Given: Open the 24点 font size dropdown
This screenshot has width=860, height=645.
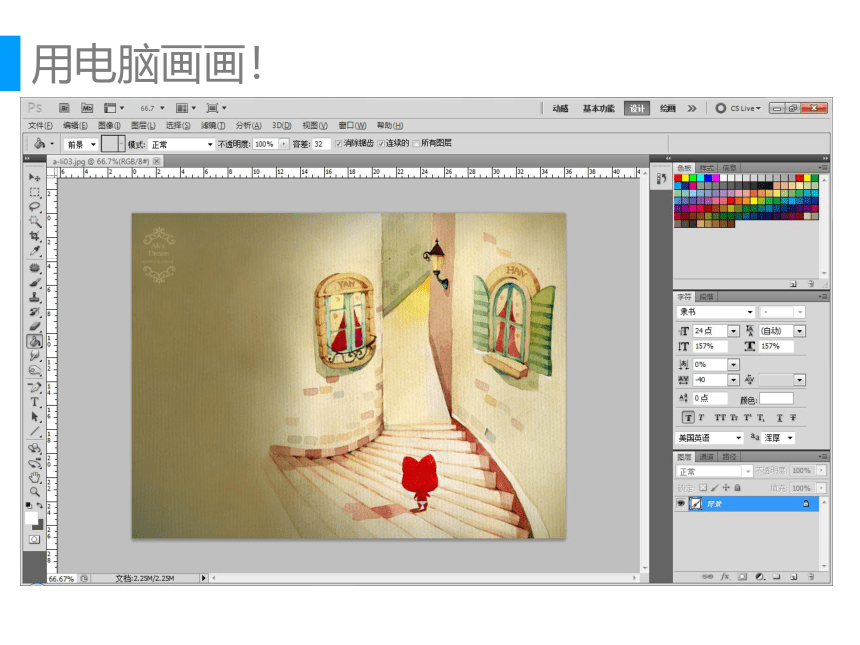Looking at the screenshot, I should (x=733, y=331).
